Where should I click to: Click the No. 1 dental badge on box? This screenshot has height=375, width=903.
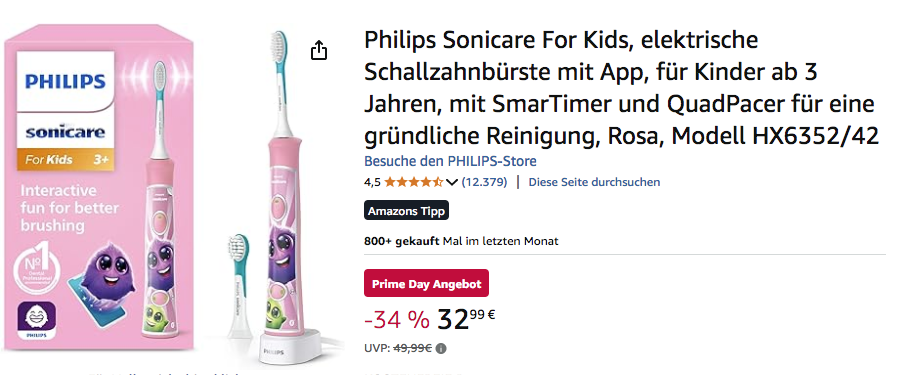[38, 270]
